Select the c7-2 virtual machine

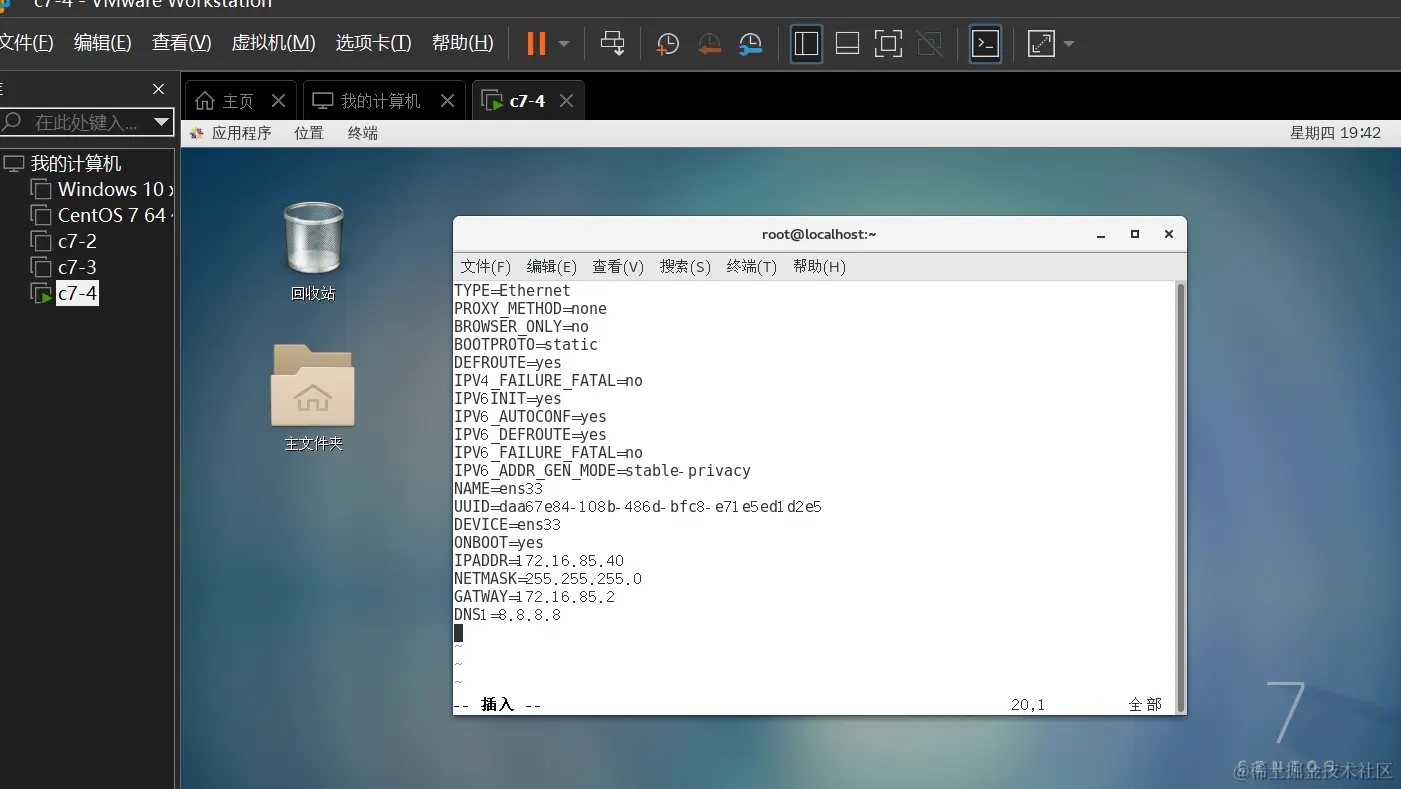coord(64,241)
